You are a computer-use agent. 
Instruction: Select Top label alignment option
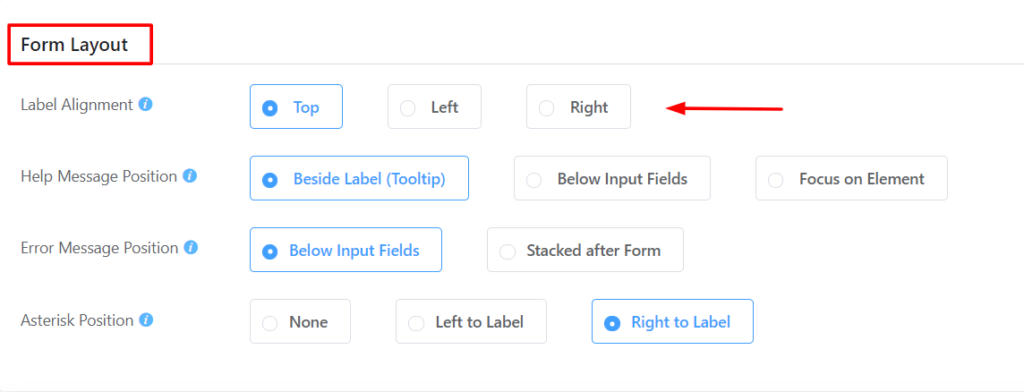click(x=296, y=106)
